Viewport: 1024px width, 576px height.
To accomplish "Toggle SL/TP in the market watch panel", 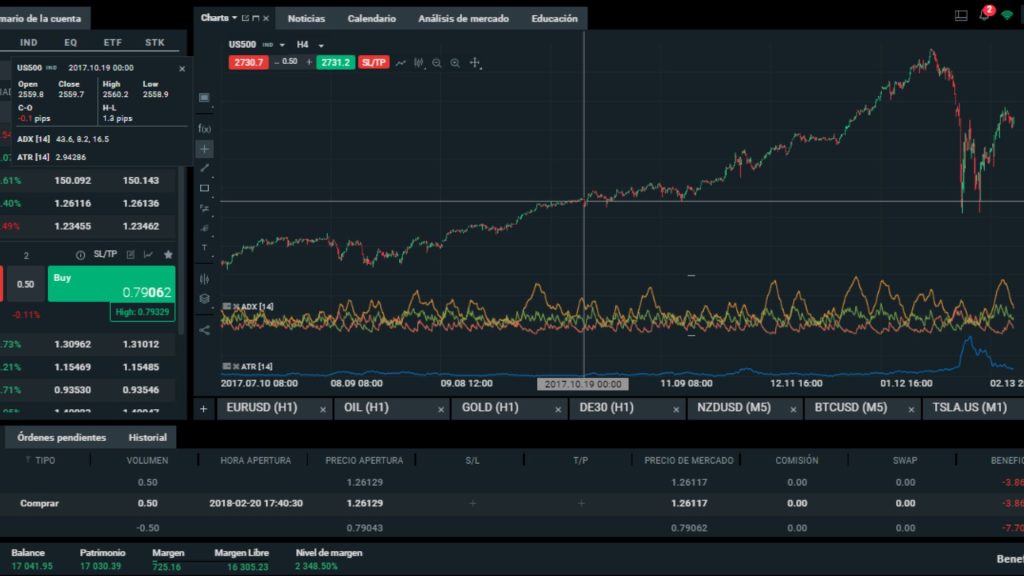I will [x=105, y=255].
